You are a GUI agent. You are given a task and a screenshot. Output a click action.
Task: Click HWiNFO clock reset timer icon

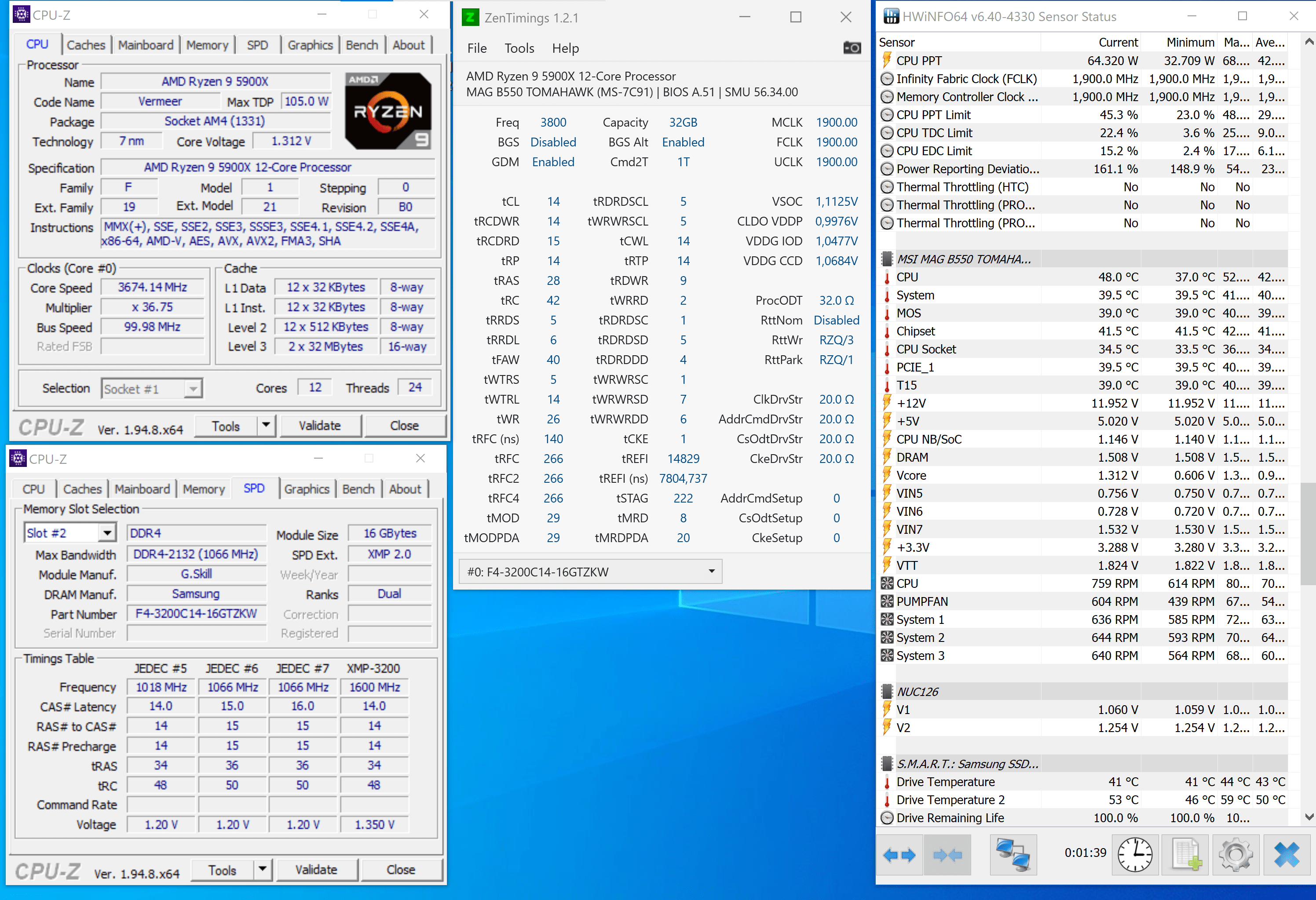[1134, 855]
